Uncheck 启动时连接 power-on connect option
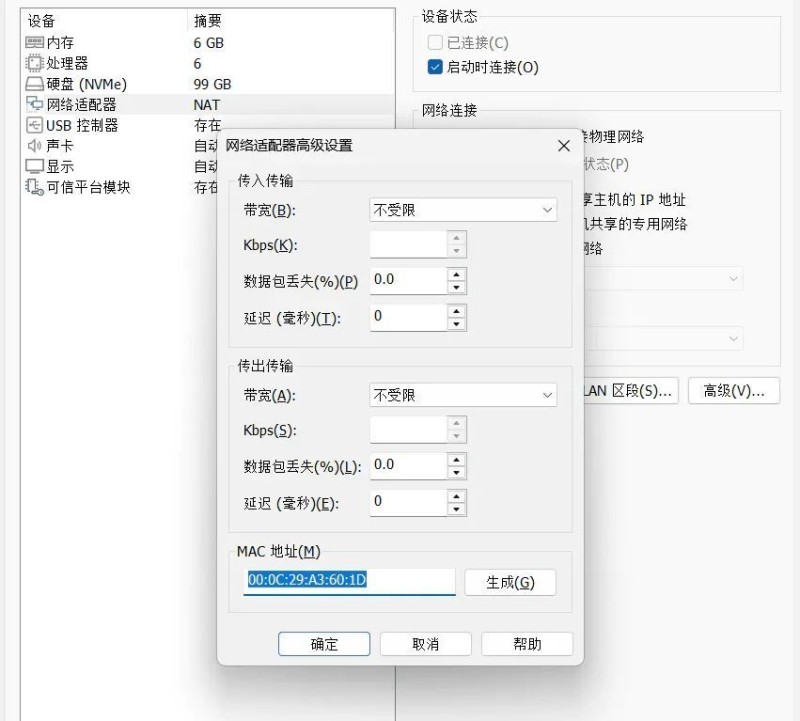800x721 pixels. (x=437, y=68)
